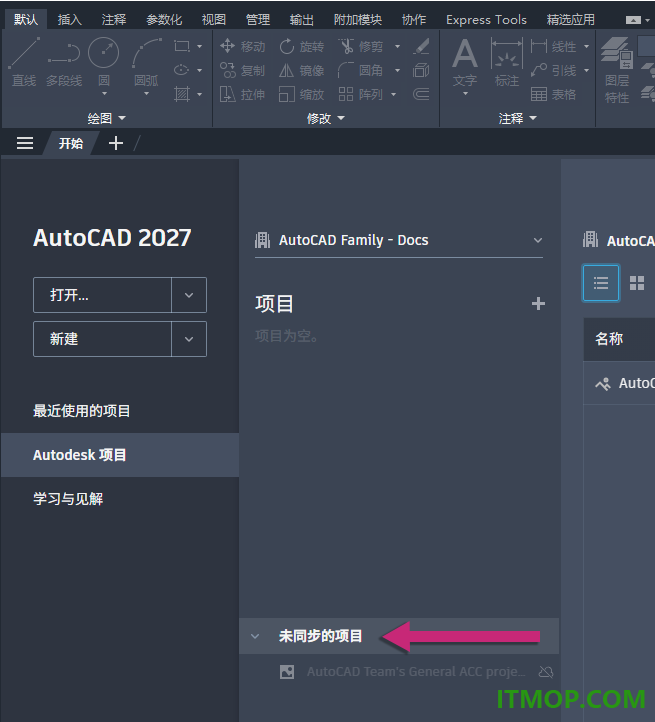Screen dimensions: 655x722
Task: Switch to the 附加模块 ribbon tab
Action: pyautogui.click(x=358, y=19)
